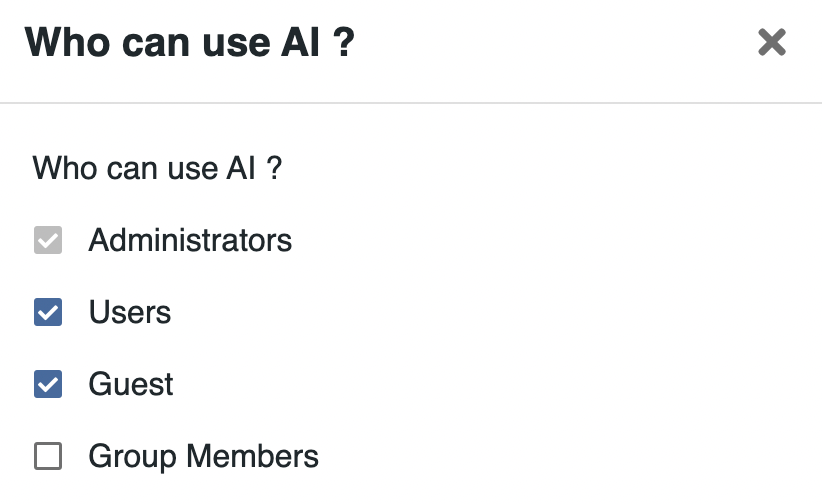The image size is (822, 504).
Task: Enable the Group Members checkbox
Action: (48, 457)
